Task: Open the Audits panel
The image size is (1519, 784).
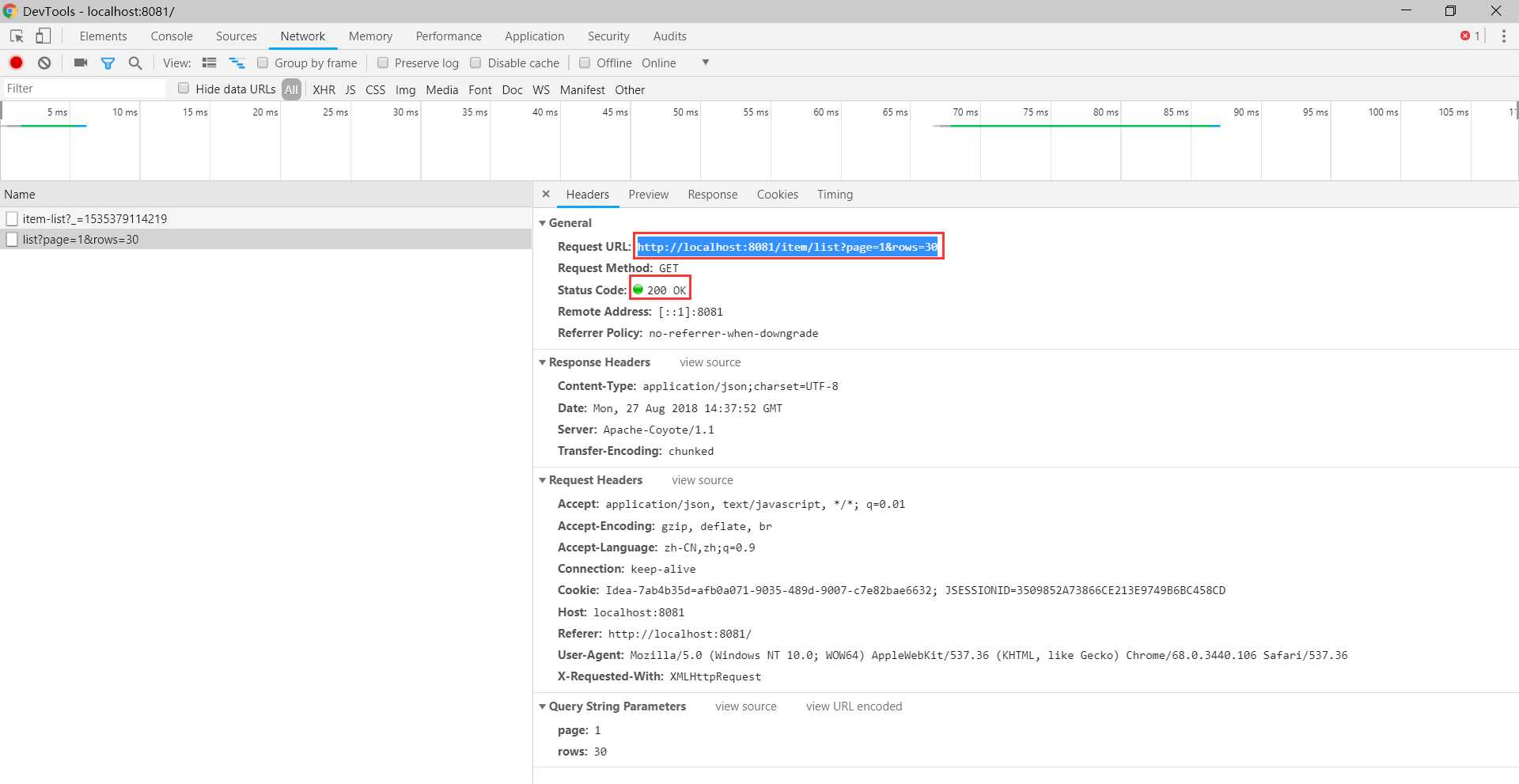Action: pyautogui.click(x=669, y=36)
